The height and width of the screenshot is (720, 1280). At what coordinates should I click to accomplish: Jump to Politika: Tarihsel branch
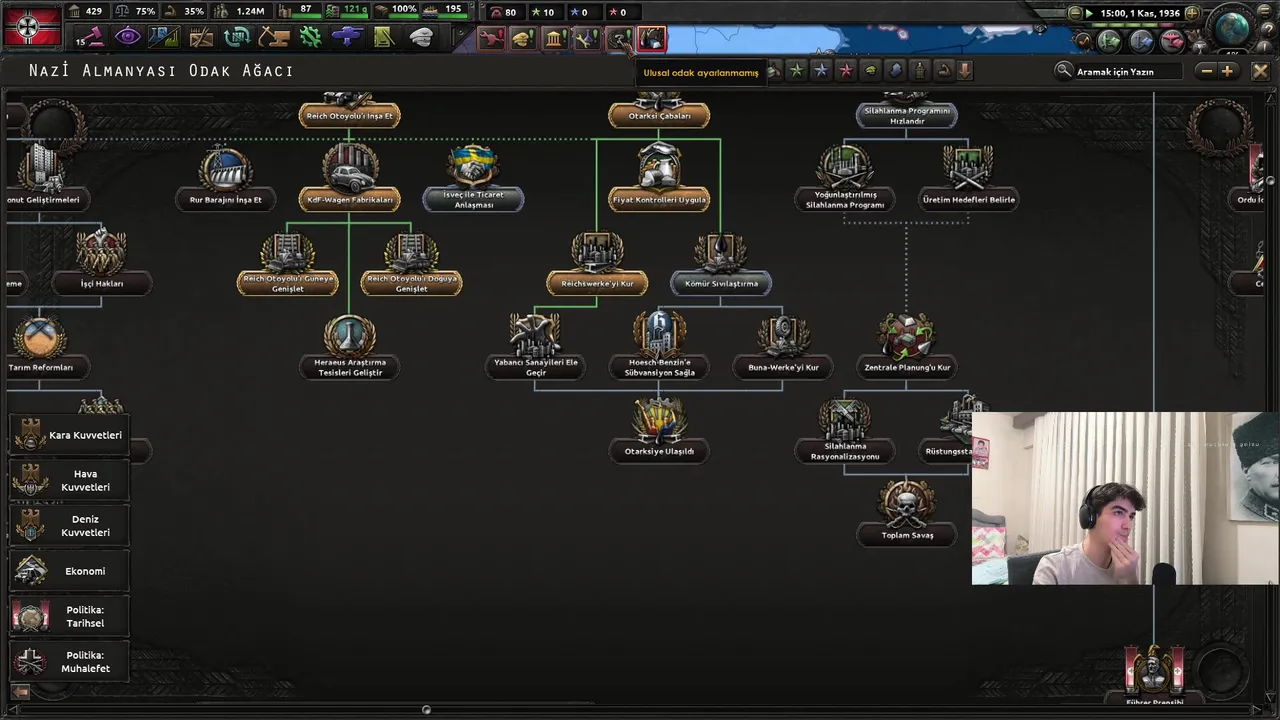coord(69,616)
